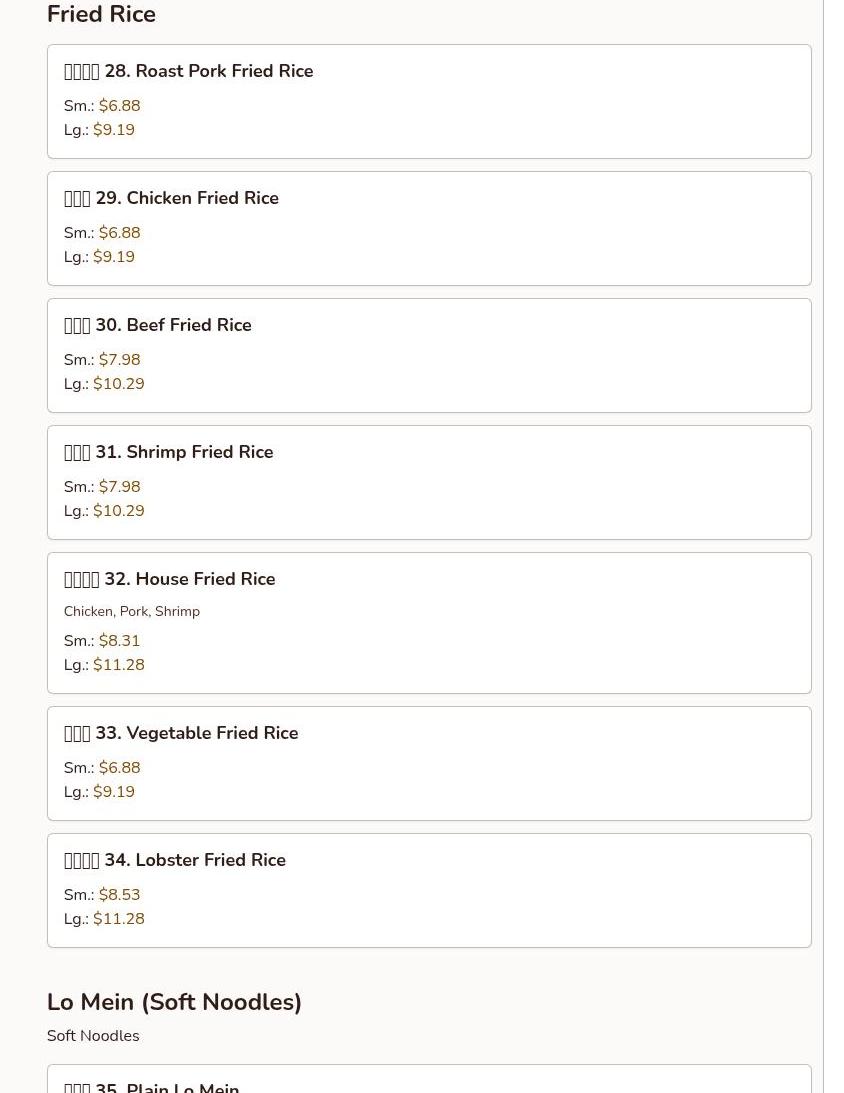Screen dimensions: 844x1093
Task: Choose Shrimp Fried Rice small $7.98 price
Action: (x=119, y=487)
